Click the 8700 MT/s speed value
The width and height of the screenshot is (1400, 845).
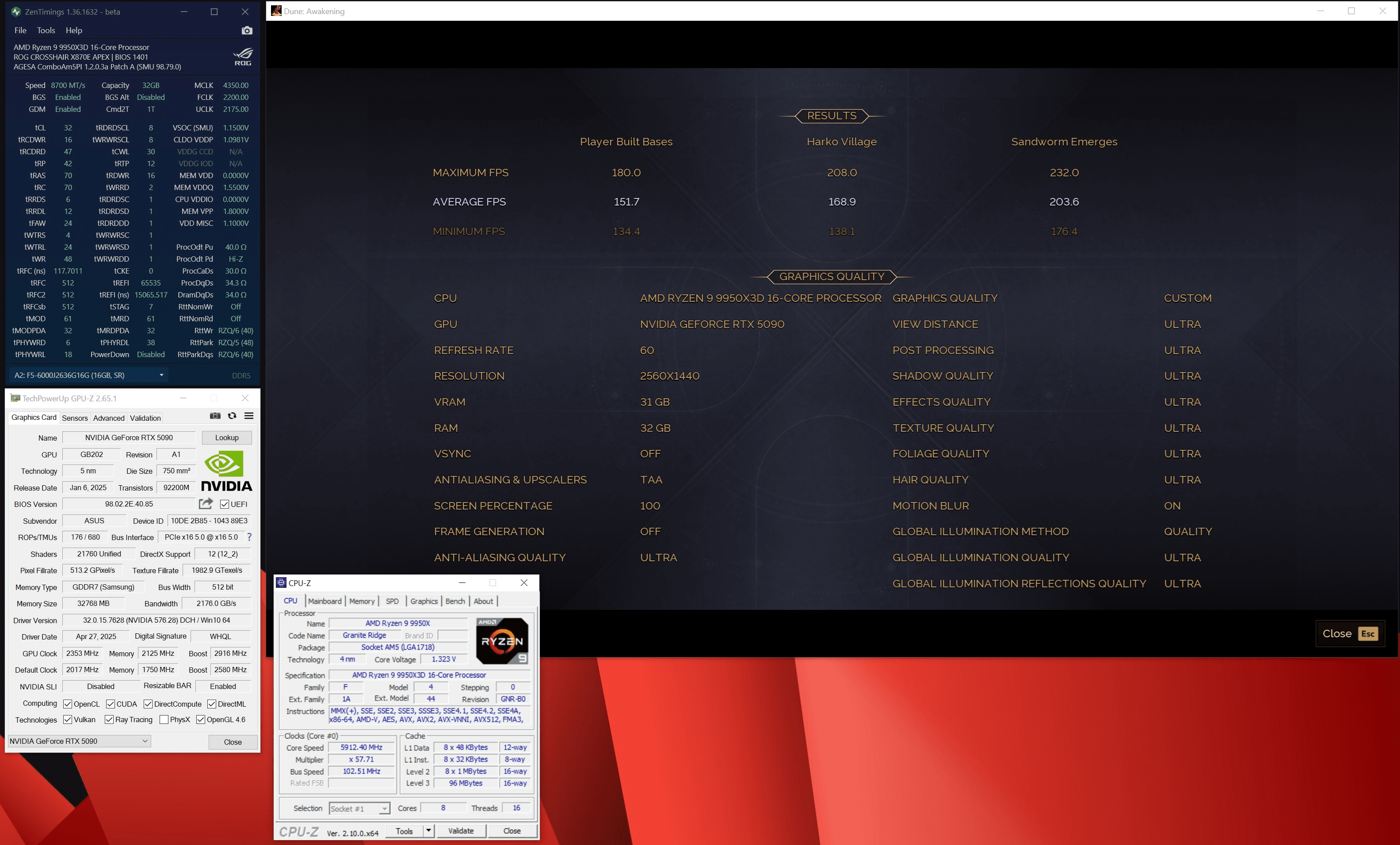tap(68, 85)
